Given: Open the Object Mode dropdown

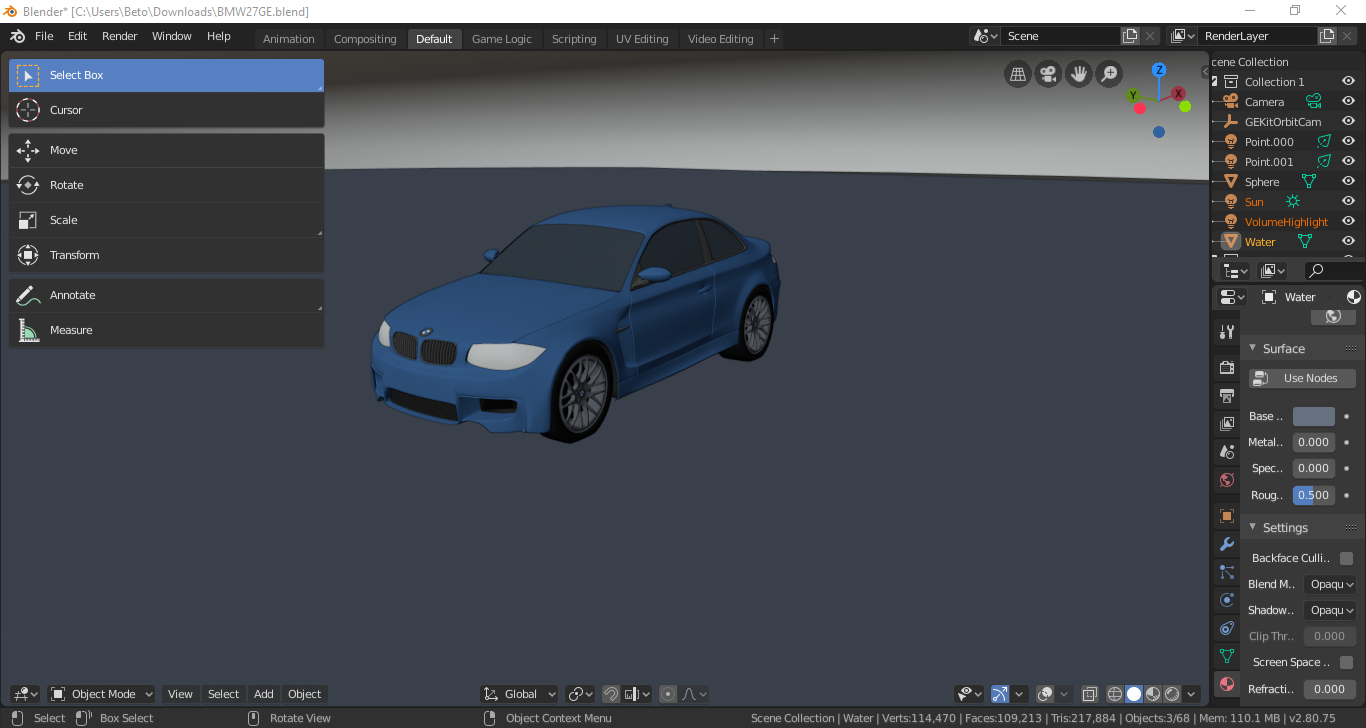Looking at the screenshot, I should (x=102, y=694).
